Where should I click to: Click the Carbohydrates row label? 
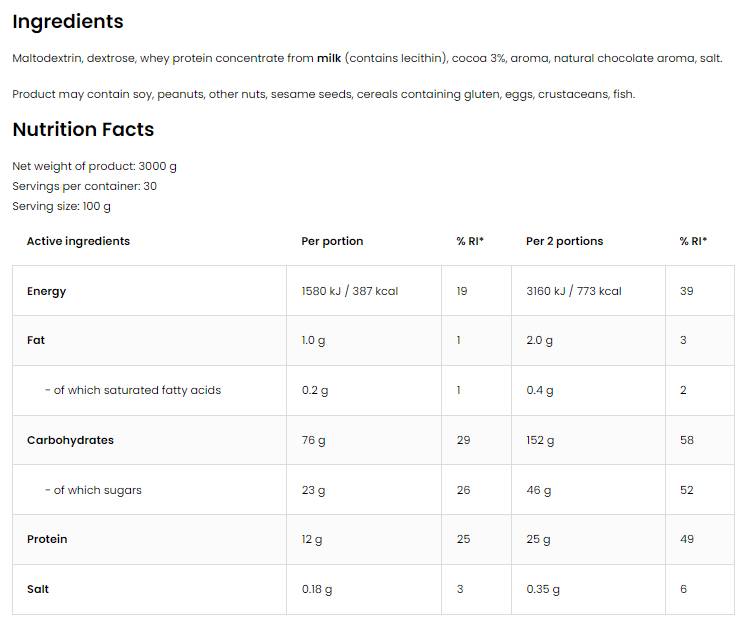(70, 440)
